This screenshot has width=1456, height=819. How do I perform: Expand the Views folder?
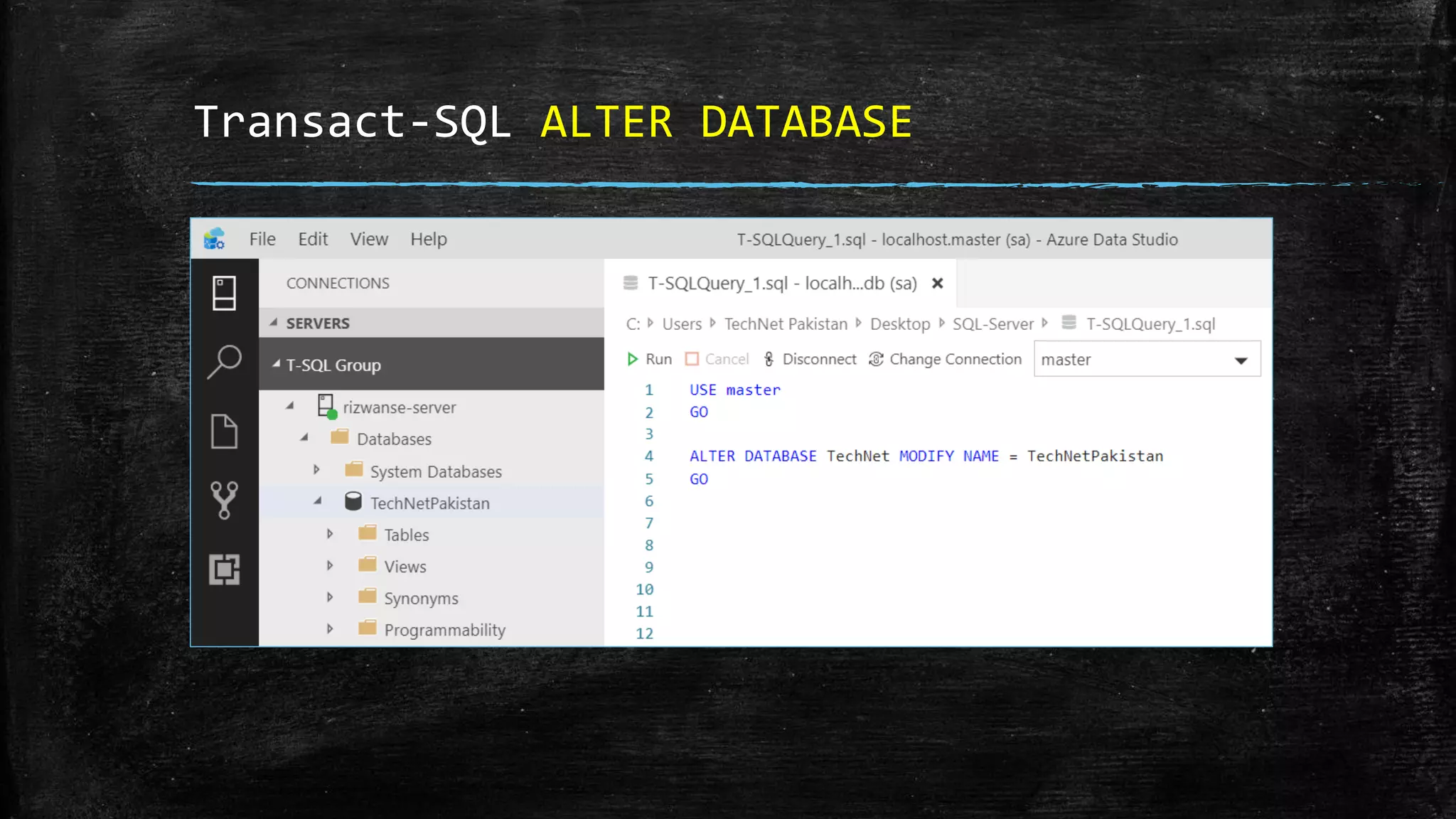coord(330,565)
